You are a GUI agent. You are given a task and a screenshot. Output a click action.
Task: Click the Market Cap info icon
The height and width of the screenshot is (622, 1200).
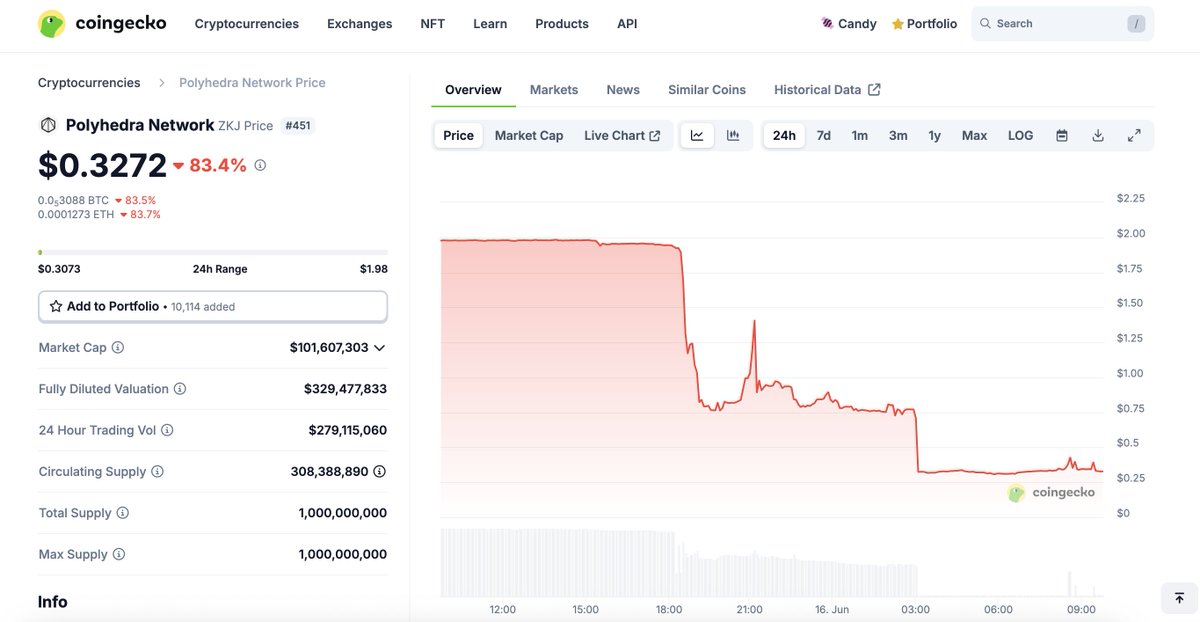click(x=118, y=347)
